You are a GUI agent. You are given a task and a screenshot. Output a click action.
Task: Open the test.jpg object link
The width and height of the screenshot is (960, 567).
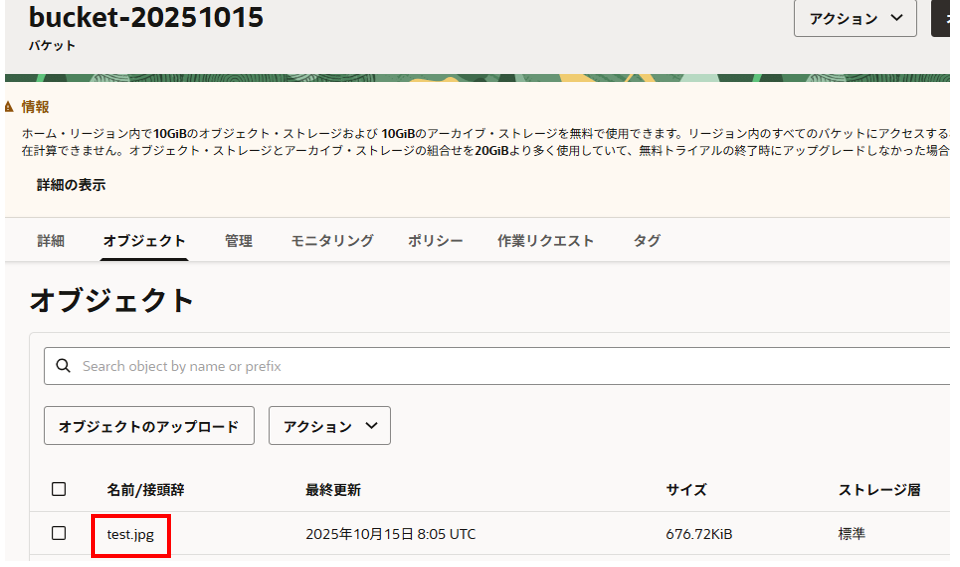pyautogui.click(x=130, y=535)
